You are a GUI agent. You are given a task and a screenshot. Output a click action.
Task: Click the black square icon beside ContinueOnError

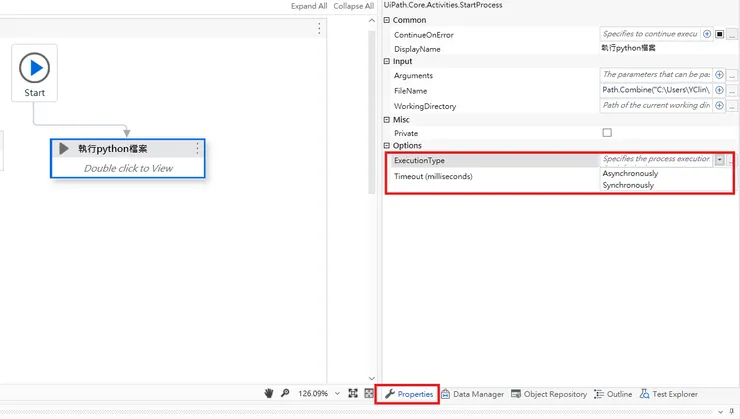tap(719, 34)
